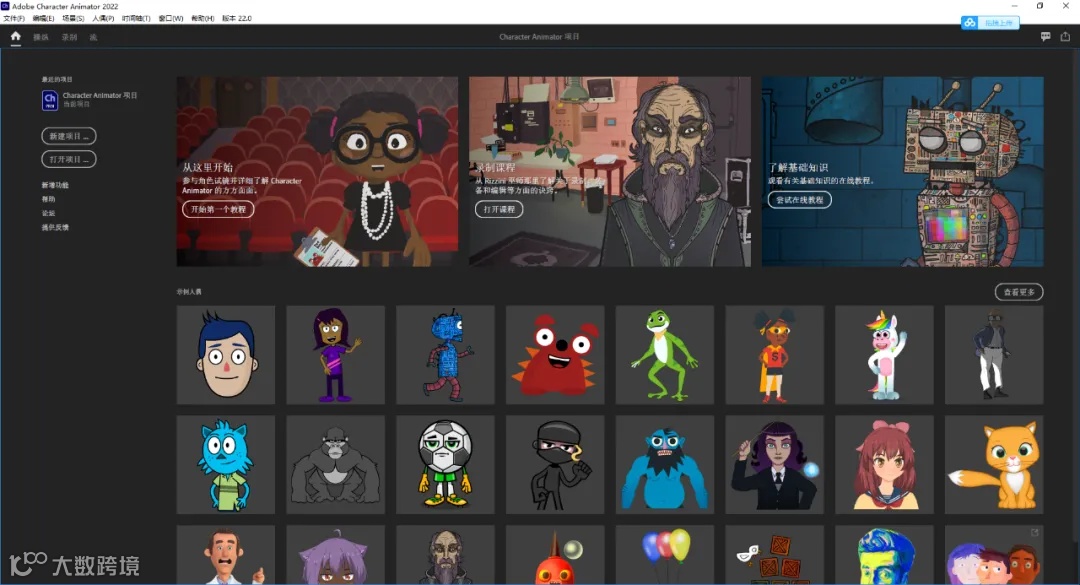
Task: Select the blue-haired face puppet thumbnail
Action: point(226,355)
